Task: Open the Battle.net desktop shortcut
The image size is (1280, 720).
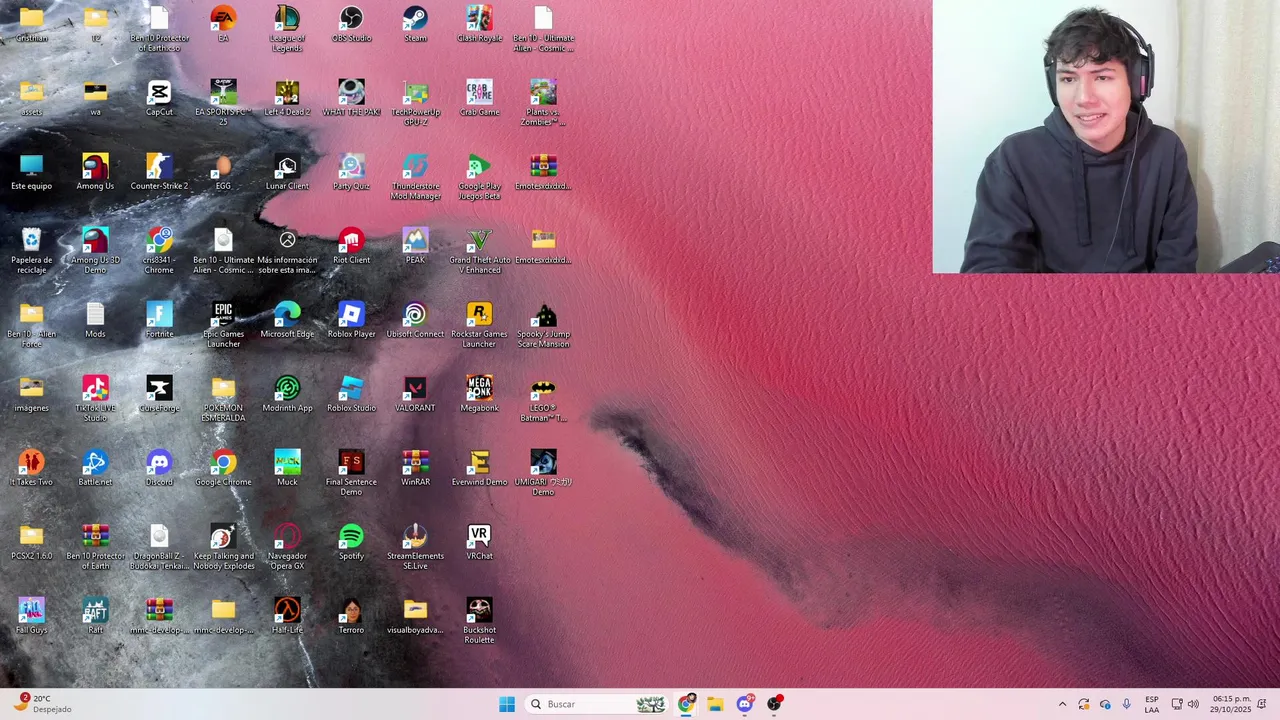Action: (x=95, y=468)
